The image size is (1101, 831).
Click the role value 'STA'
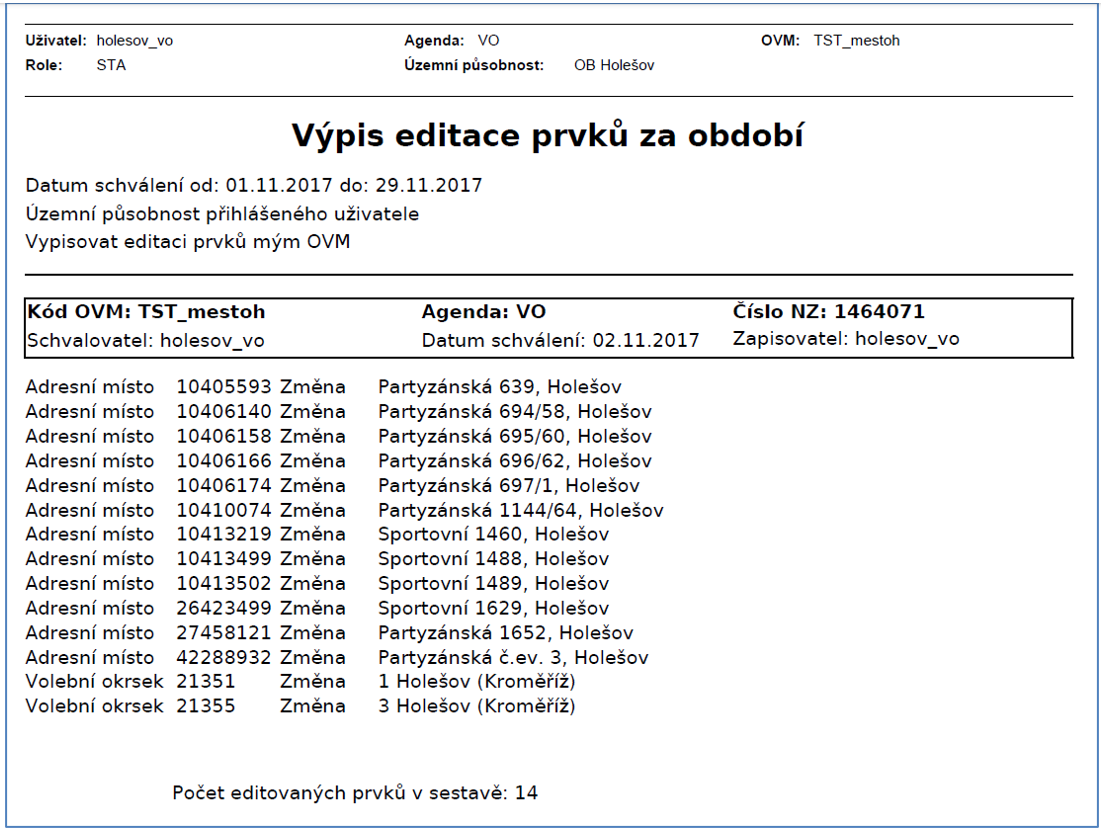tap(111, 65)
